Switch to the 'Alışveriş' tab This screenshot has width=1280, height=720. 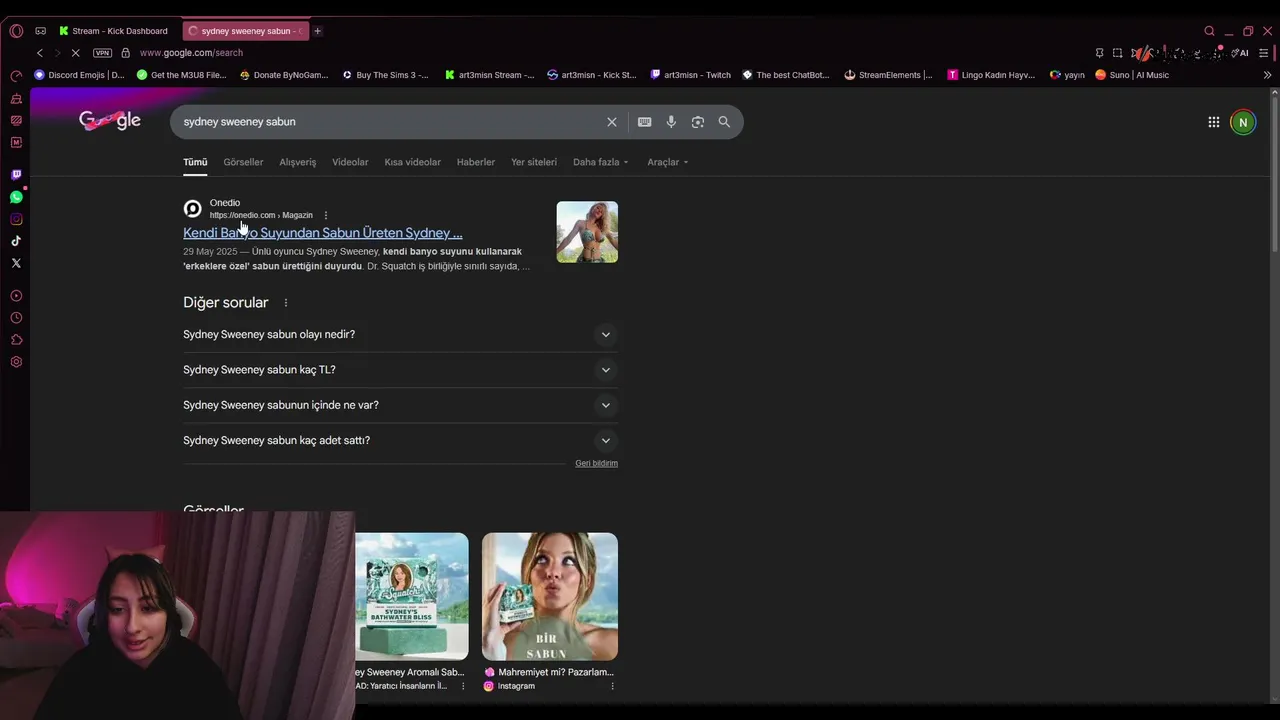tap(298, 162)
